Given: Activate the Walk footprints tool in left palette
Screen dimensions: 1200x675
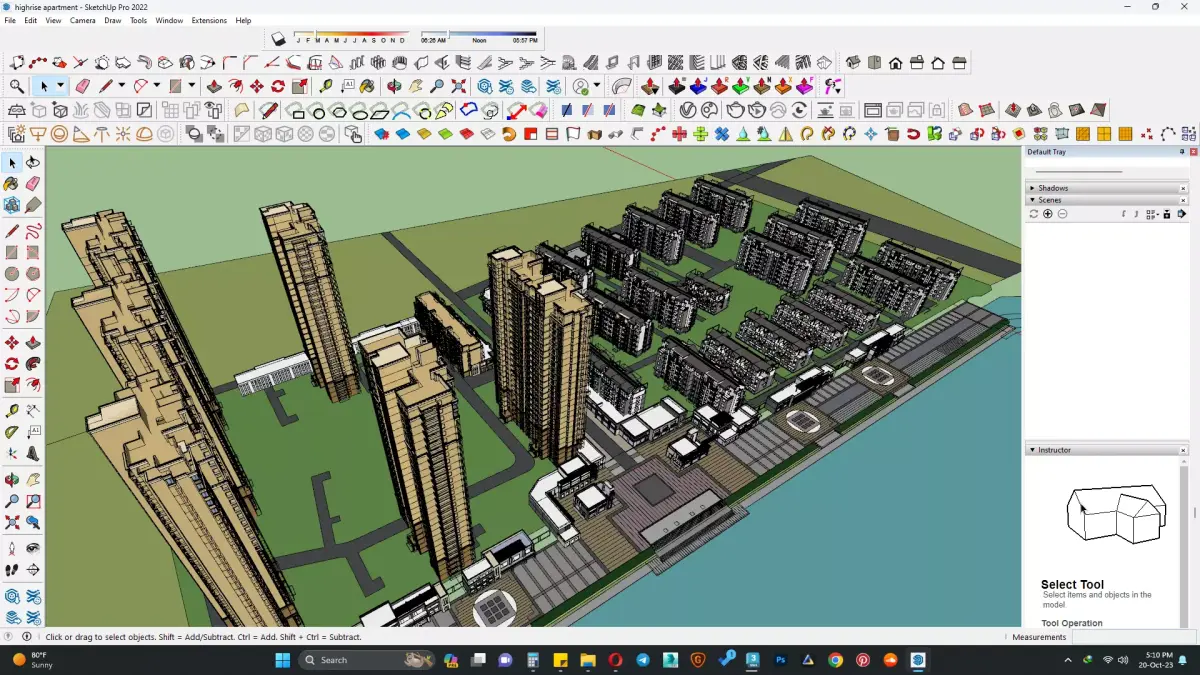Looking at the screenshot, I should coord(12,570).
